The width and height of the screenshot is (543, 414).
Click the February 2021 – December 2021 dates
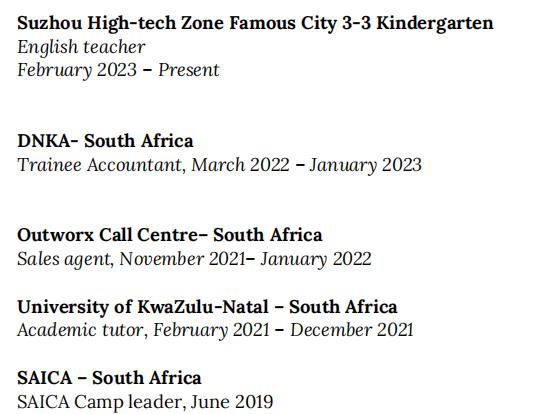click(x=283, y=331)
